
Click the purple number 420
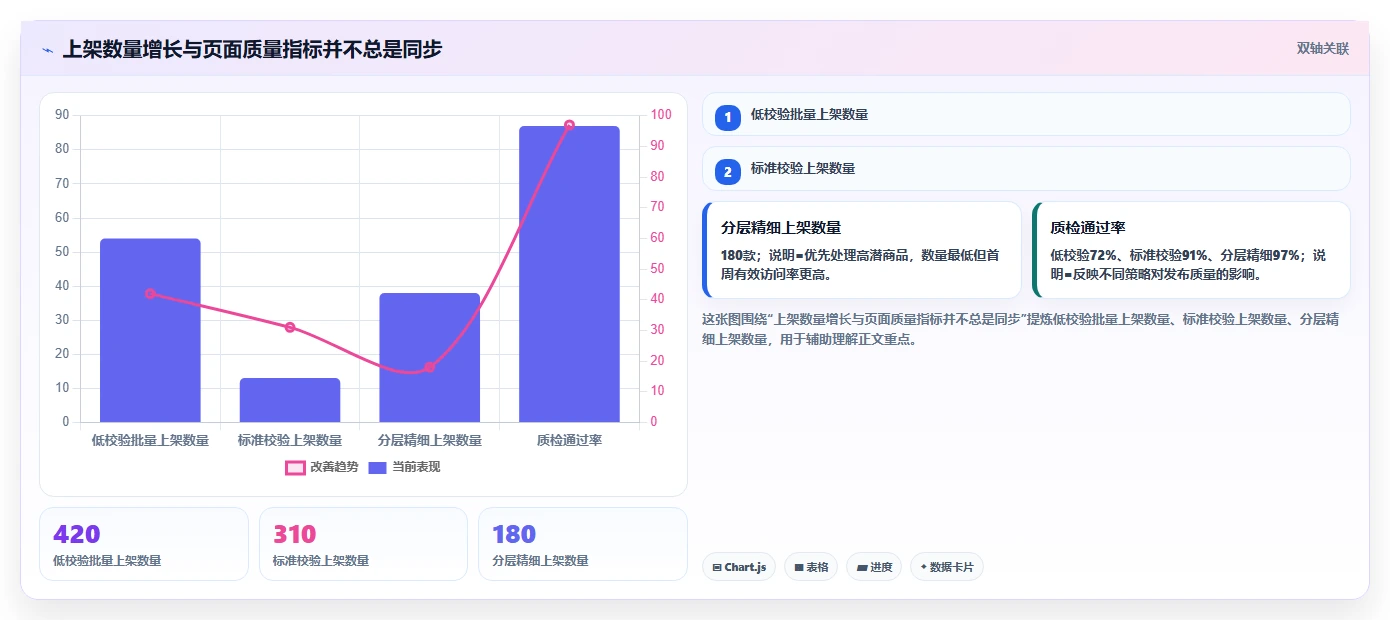click(77, 534)
